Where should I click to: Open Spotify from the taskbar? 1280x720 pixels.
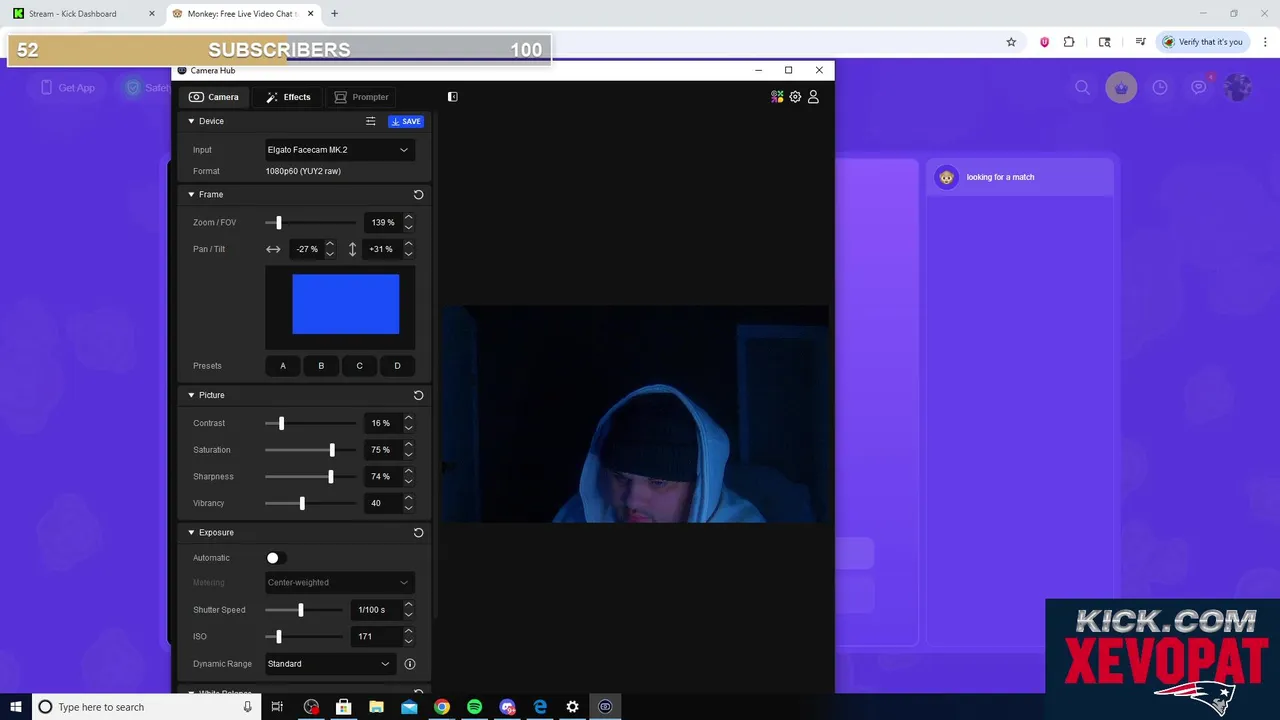pos(474,707)
